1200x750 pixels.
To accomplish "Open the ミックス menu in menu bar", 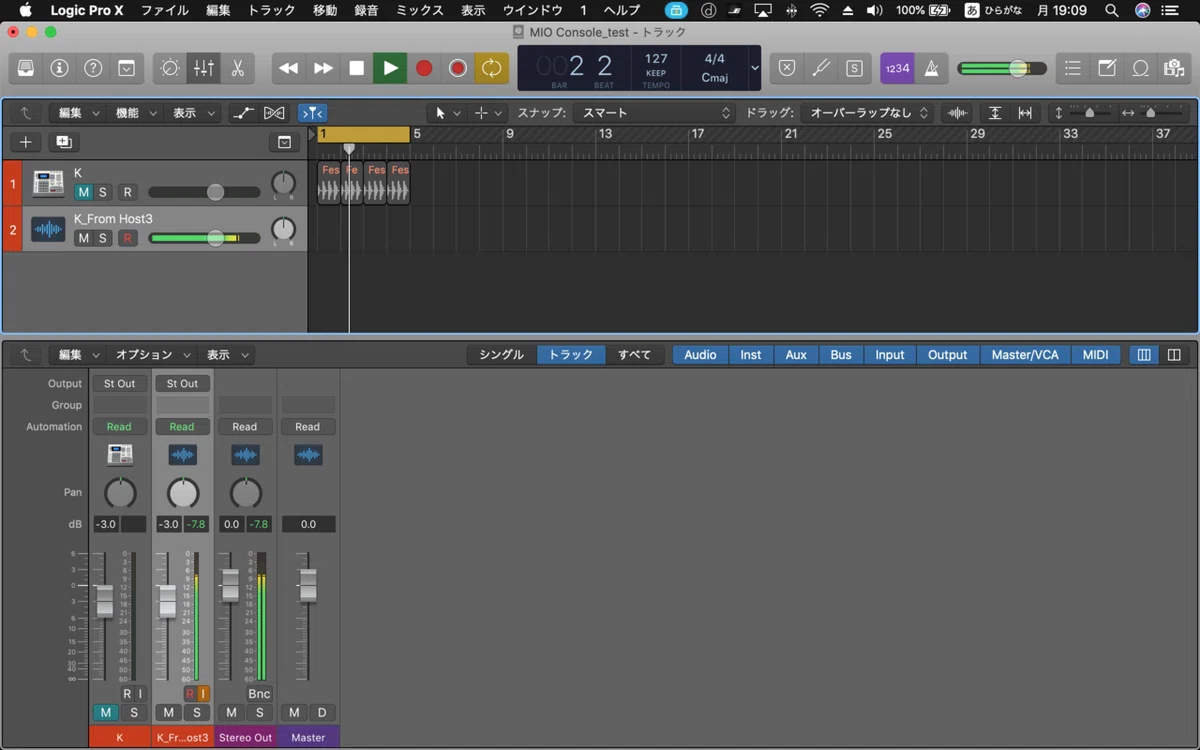I will (x=419, y=10).
